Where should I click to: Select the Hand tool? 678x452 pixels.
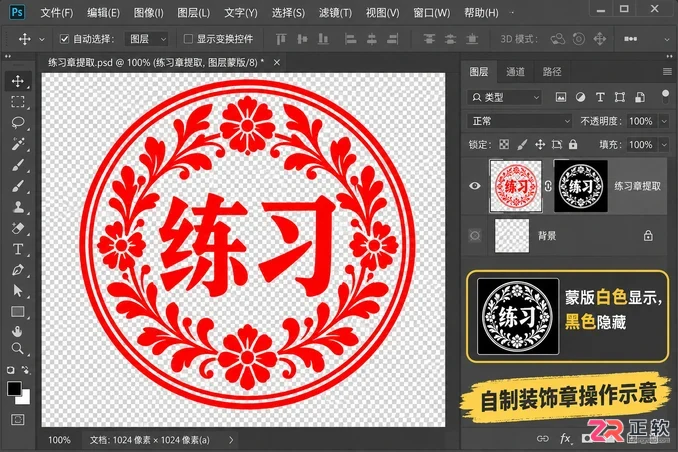[x=18, y=331]
